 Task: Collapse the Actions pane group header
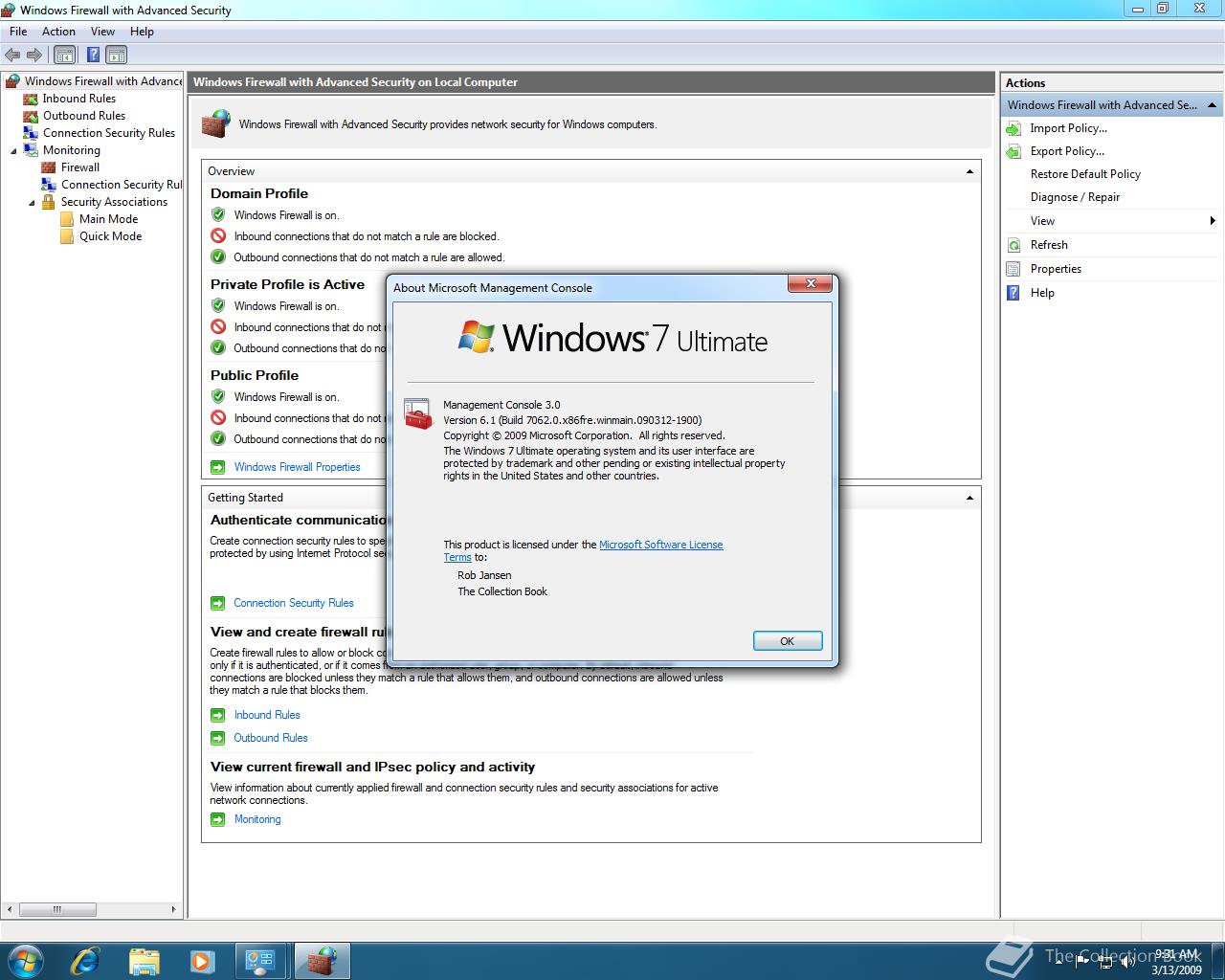click(x=1213, y=105)
